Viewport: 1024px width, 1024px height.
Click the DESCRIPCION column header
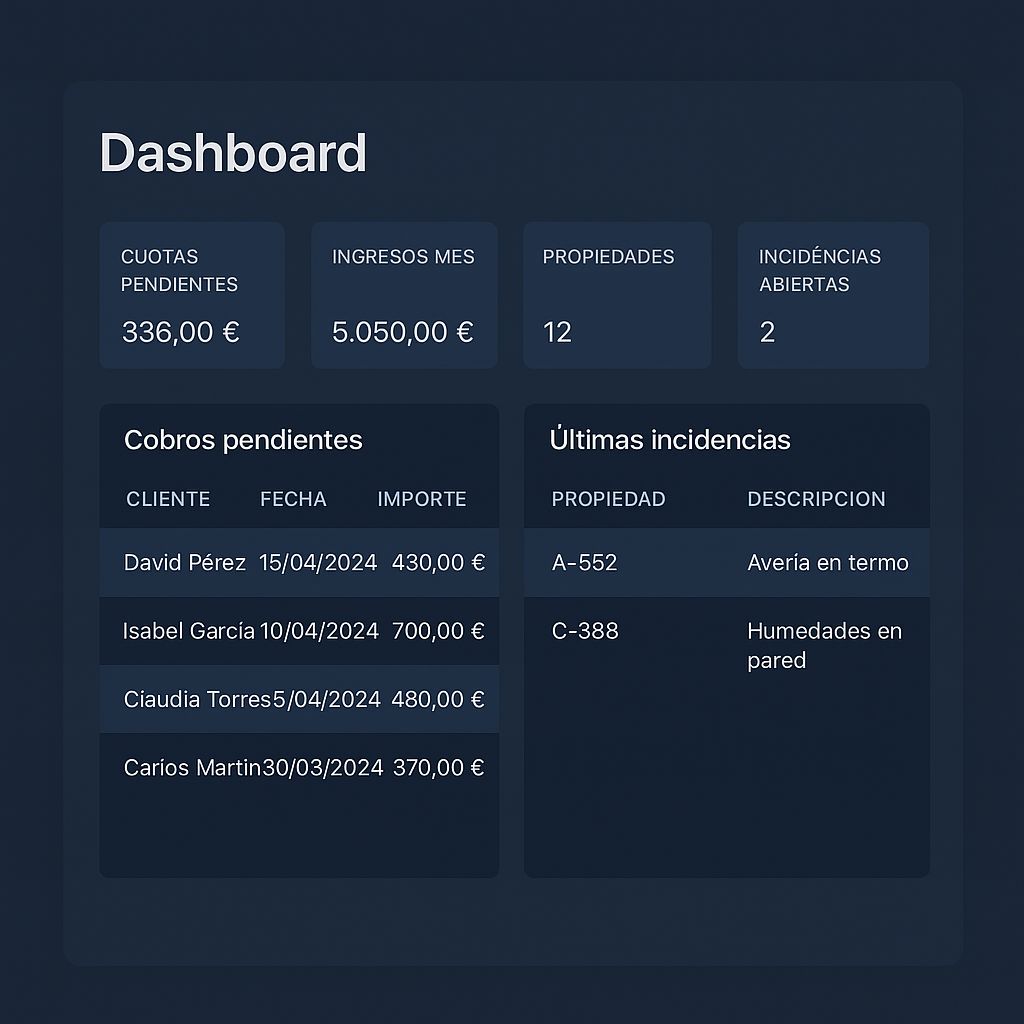pos(816,499)
